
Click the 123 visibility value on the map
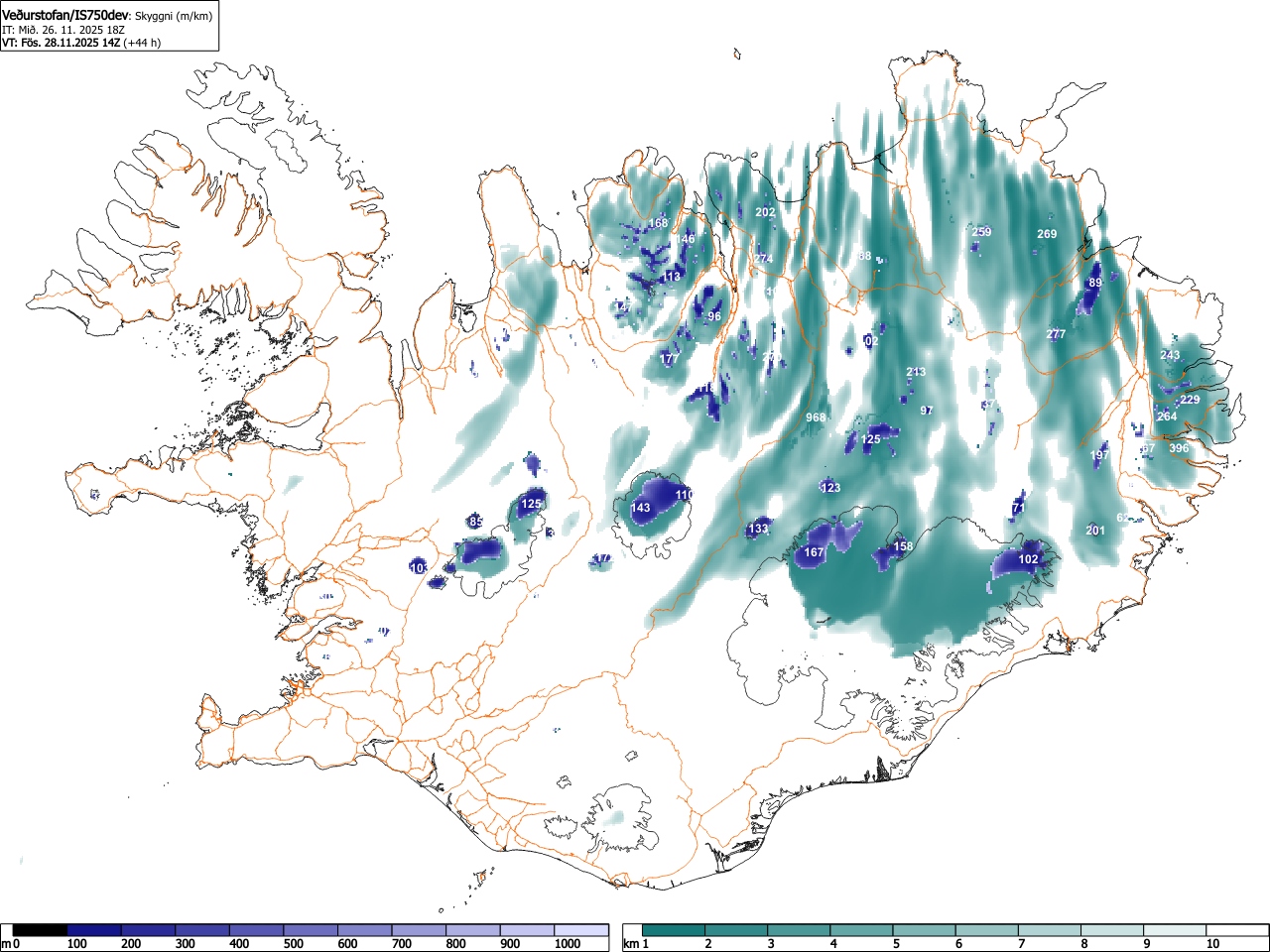(830, 487)
